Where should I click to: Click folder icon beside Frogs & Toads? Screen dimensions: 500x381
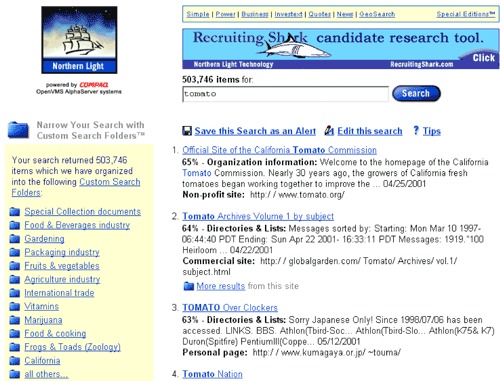[x=15, y=347]
